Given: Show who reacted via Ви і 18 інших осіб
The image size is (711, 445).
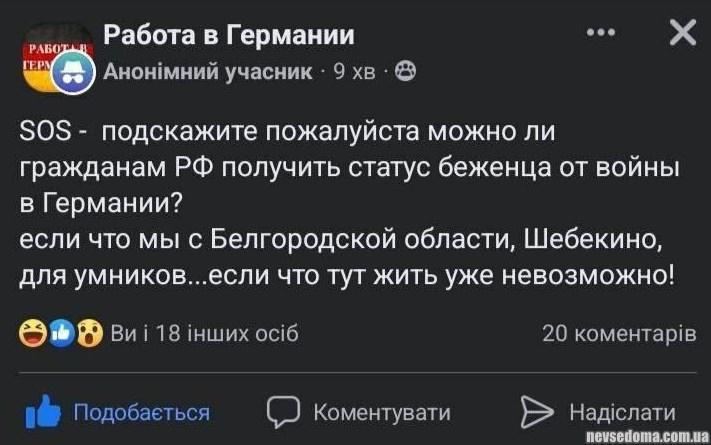Looking at the screenshot, I should tap(204, 334).
